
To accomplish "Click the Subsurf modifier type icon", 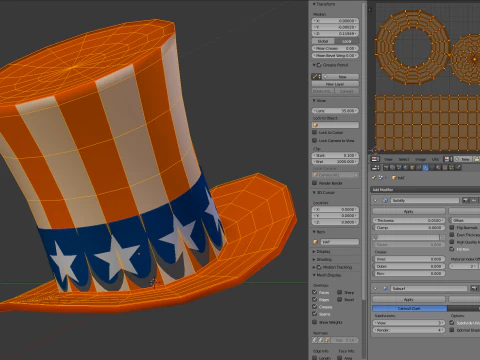I will pos(386,288).
